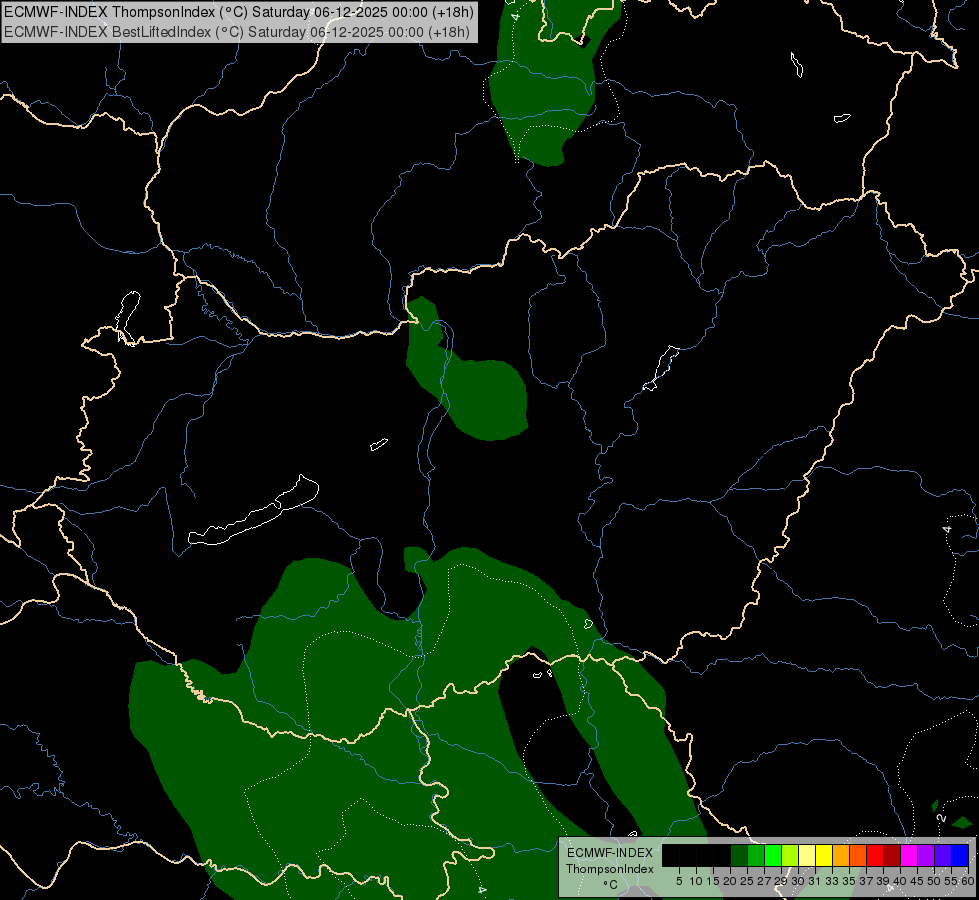Select the dark red 39–40 legend swatch
This screenshot has width=979, height=900.
tap(892, 855)
